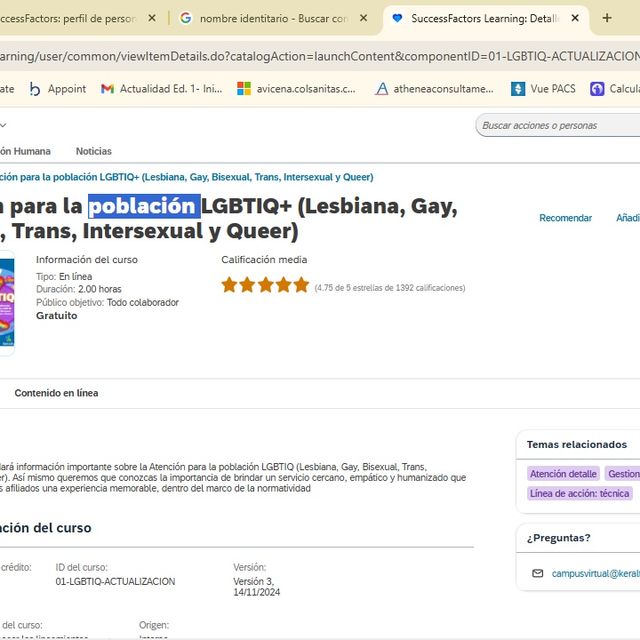The width and height of the screenshot is (640, 640).
Task: Click the course cover thumbnail image
Action: pos(7,302)
